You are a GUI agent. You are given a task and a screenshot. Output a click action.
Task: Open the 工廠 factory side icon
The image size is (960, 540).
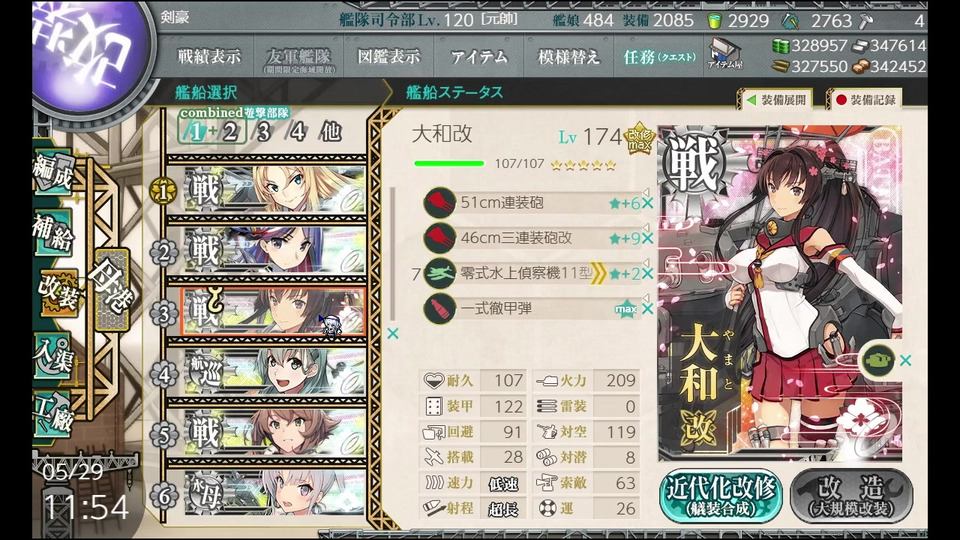pyautogui.click(x=54, y=415)
